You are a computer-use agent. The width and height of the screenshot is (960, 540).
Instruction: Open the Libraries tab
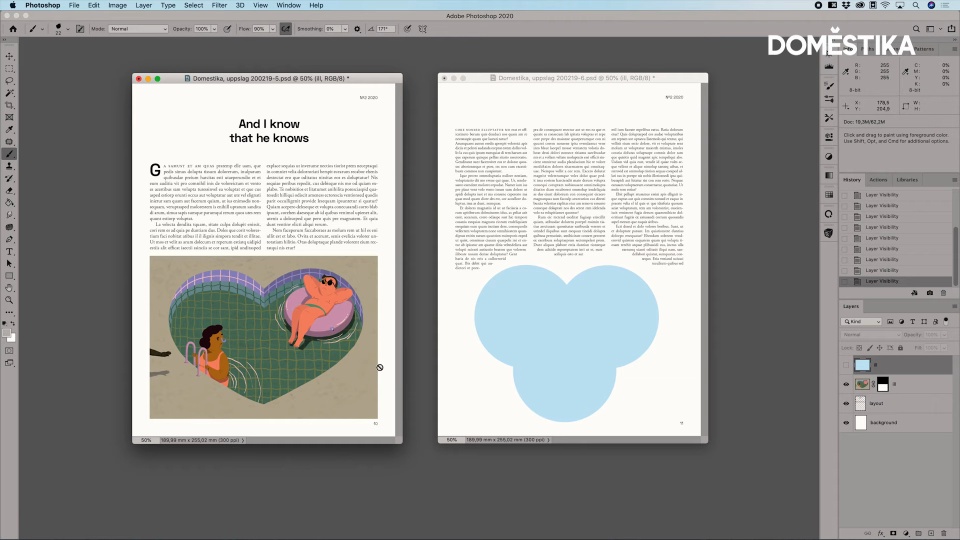tap(907, 180)
